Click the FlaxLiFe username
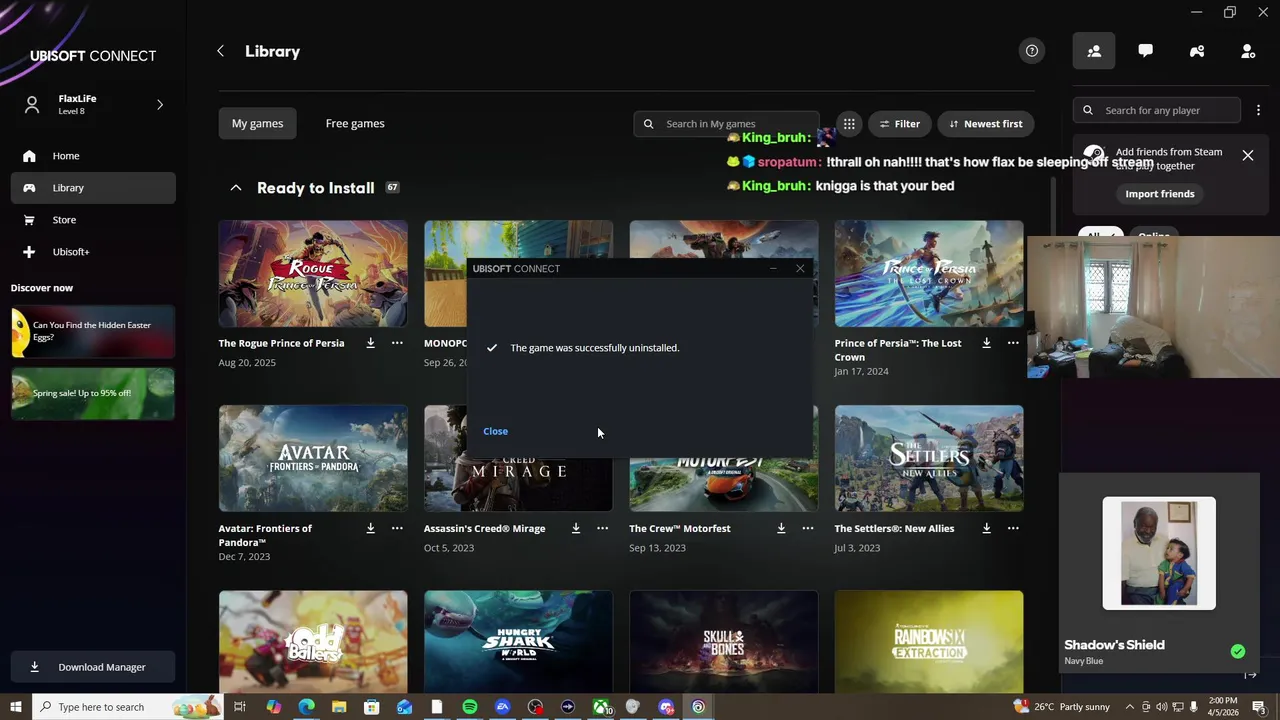This screenshot has width=1280, height=720. tap(77, 98)
